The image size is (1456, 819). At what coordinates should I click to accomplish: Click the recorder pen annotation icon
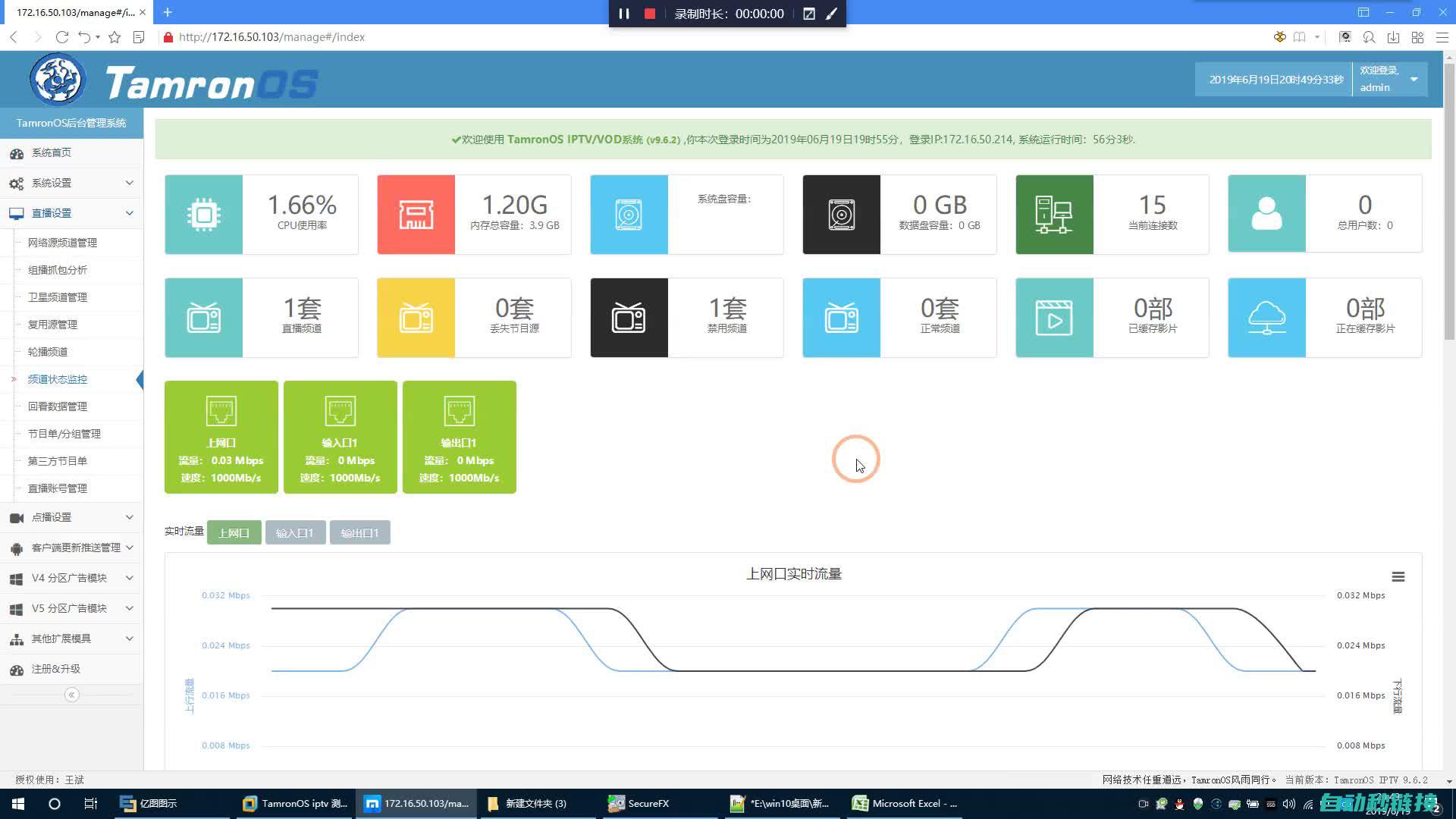tap(832, 14)
